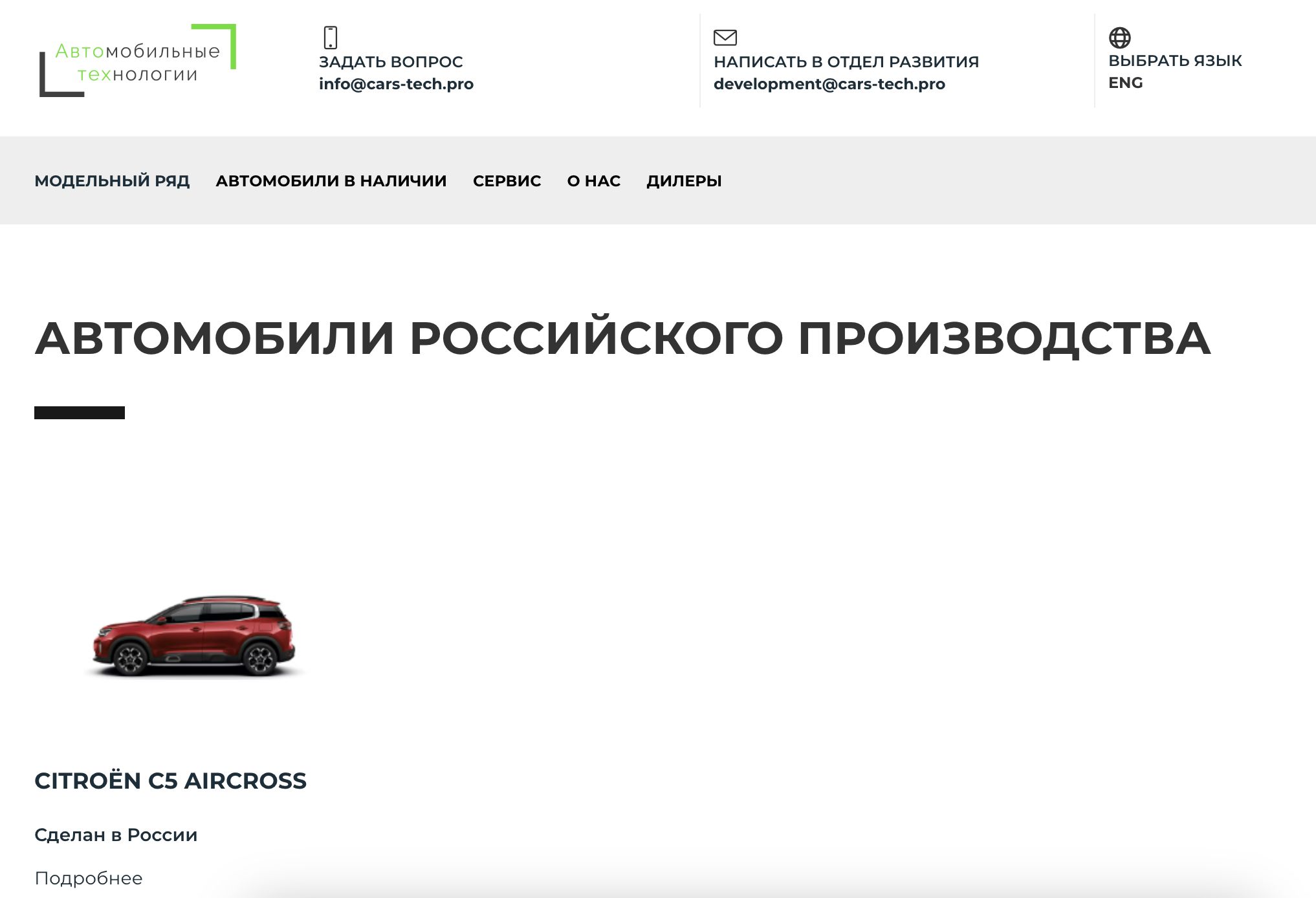Open the СЕРВИС menu item

click(x=507, y=181)
